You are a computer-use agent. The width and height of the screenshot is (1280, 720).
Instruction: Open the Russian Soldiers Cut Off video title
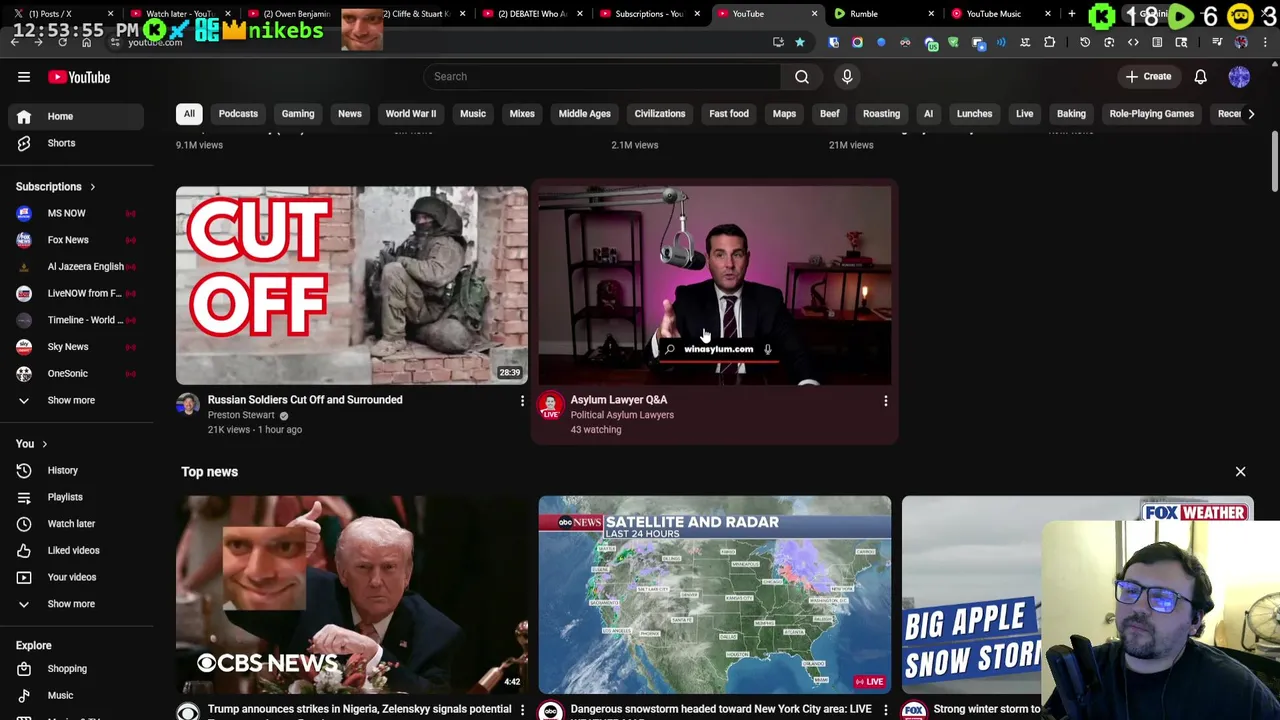[x=305, y=400]
